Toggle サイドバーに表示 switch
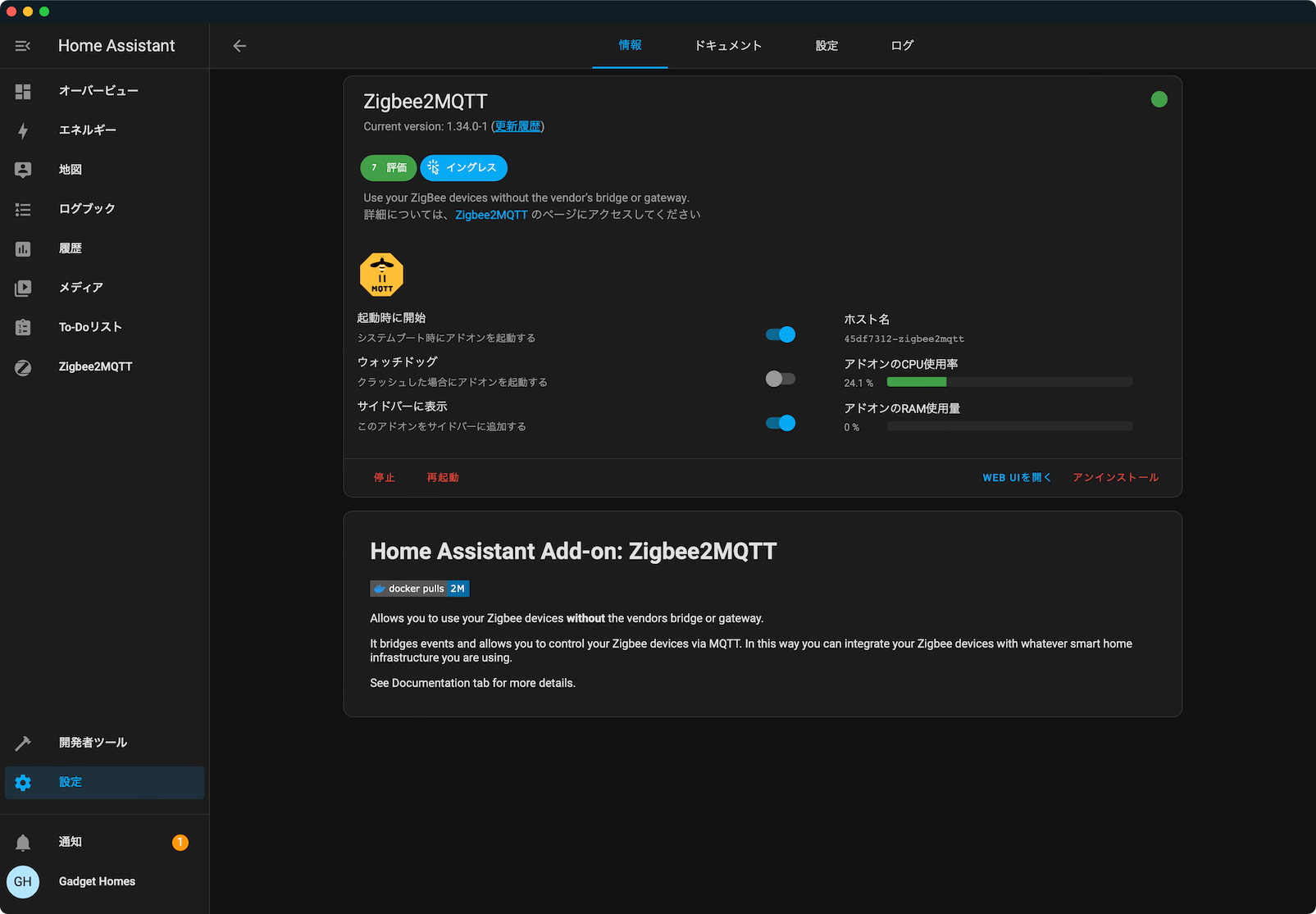 (x=781, y=423)
